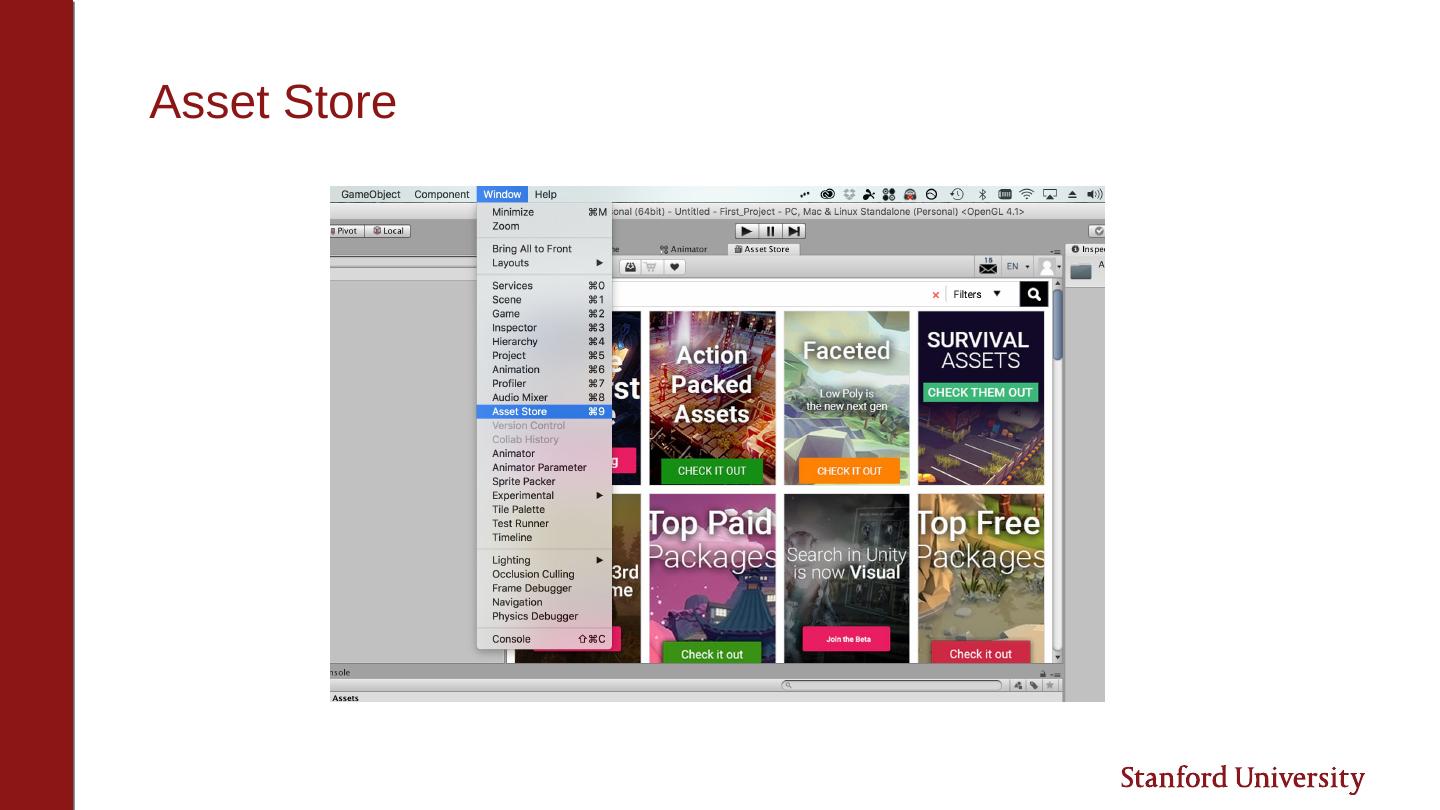Click the search by label tag icon
The height and width of the screenshot is (810, 1440).
[x=1034, y=686]
